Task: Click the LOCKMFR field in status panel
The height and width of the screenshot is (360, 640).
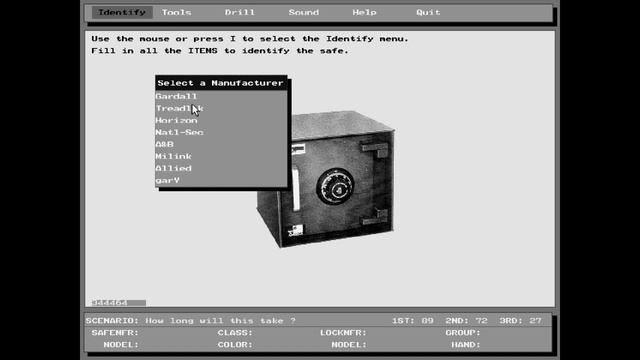Action: pyautogui.click(x=343, y=333)
